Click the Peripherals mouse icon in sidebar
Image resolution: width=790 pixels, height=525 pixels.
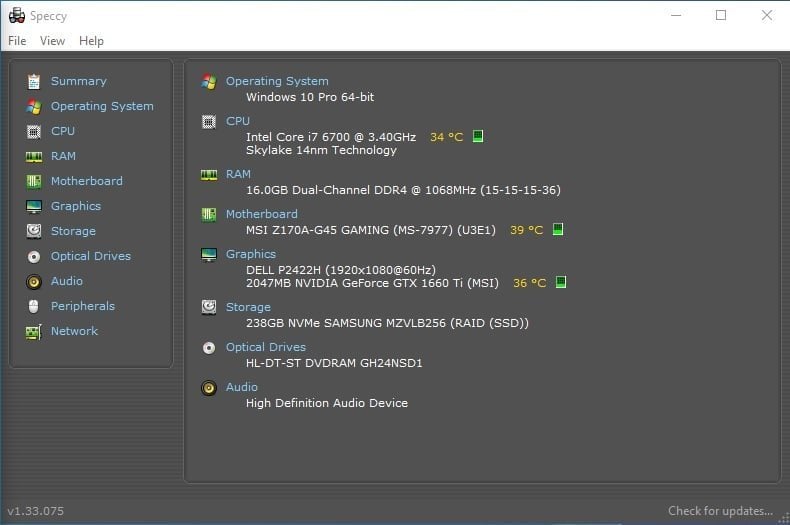click(x=34, y=306)
